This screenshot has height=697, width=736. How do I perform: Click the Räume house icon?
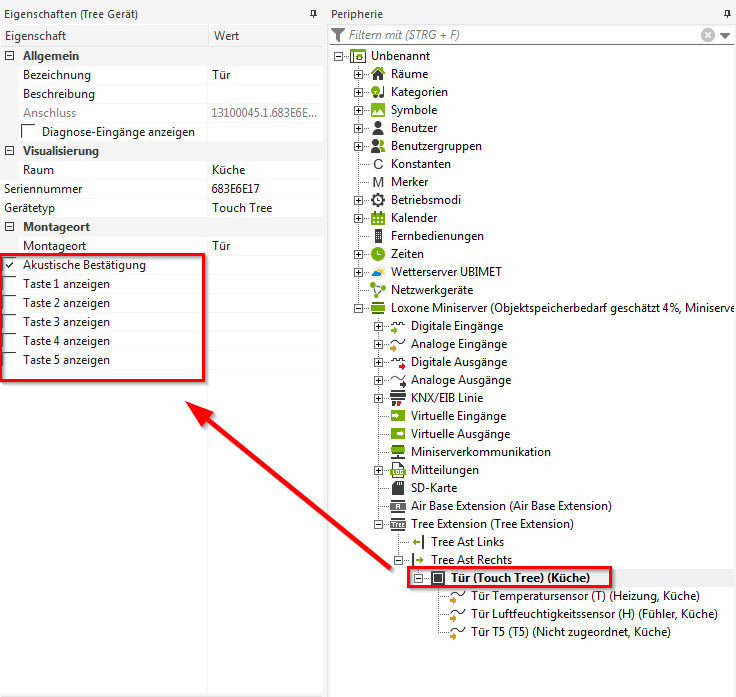(378, 74)
